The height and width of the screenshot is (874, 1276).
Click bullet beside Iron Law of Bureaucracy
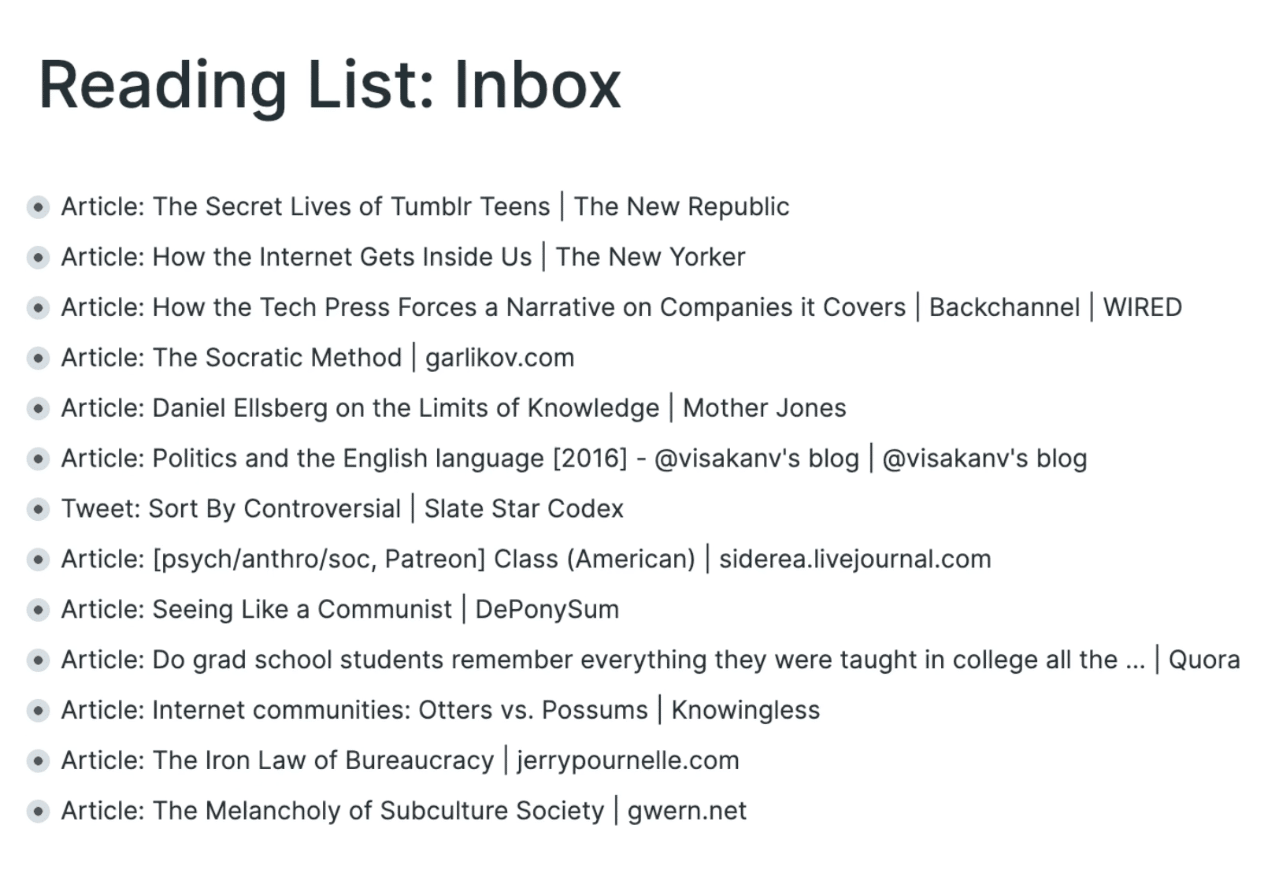[x=38, y=761]
